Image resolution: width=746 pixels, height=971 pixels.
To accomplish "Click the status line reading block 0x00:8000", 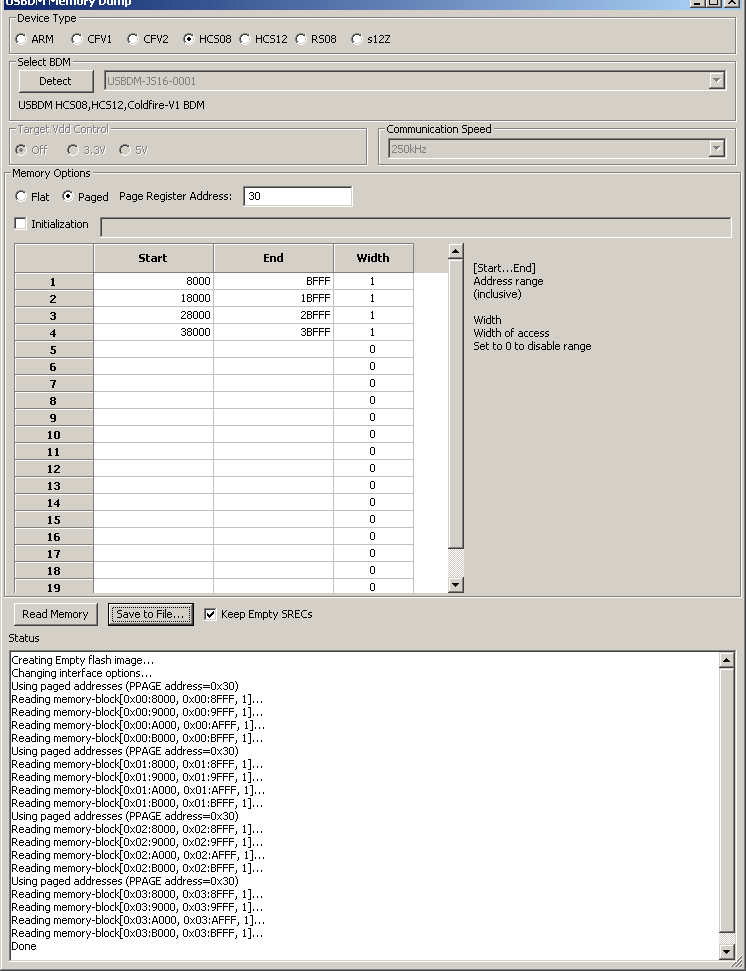I will [x=137, y=699].
